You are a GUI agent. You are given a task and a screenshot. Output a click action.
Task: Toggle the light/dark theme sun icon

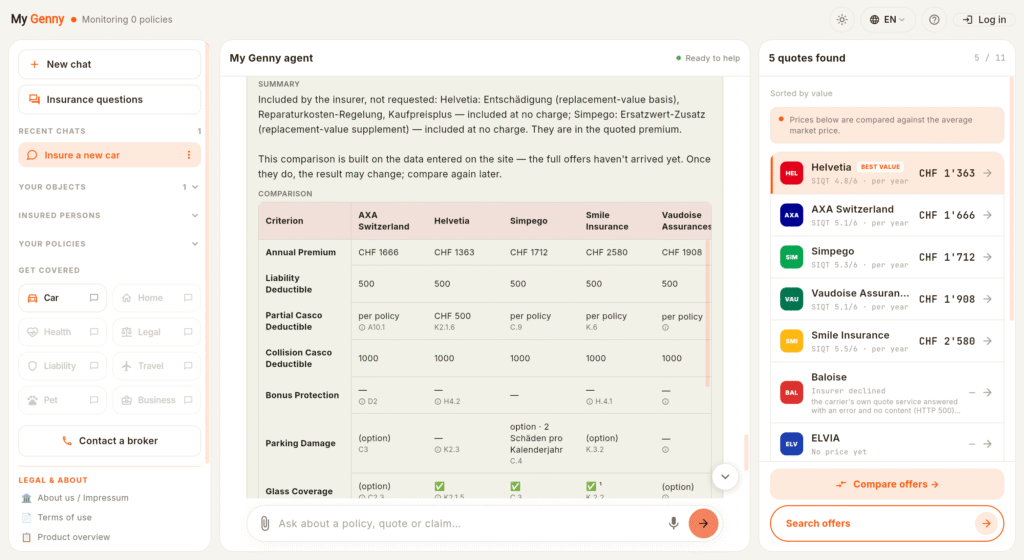[842, 20]
